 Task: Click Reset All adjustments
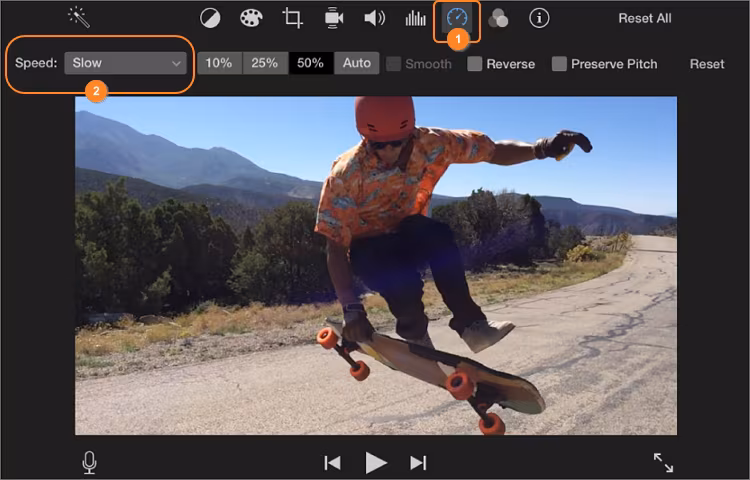(645, 18)
